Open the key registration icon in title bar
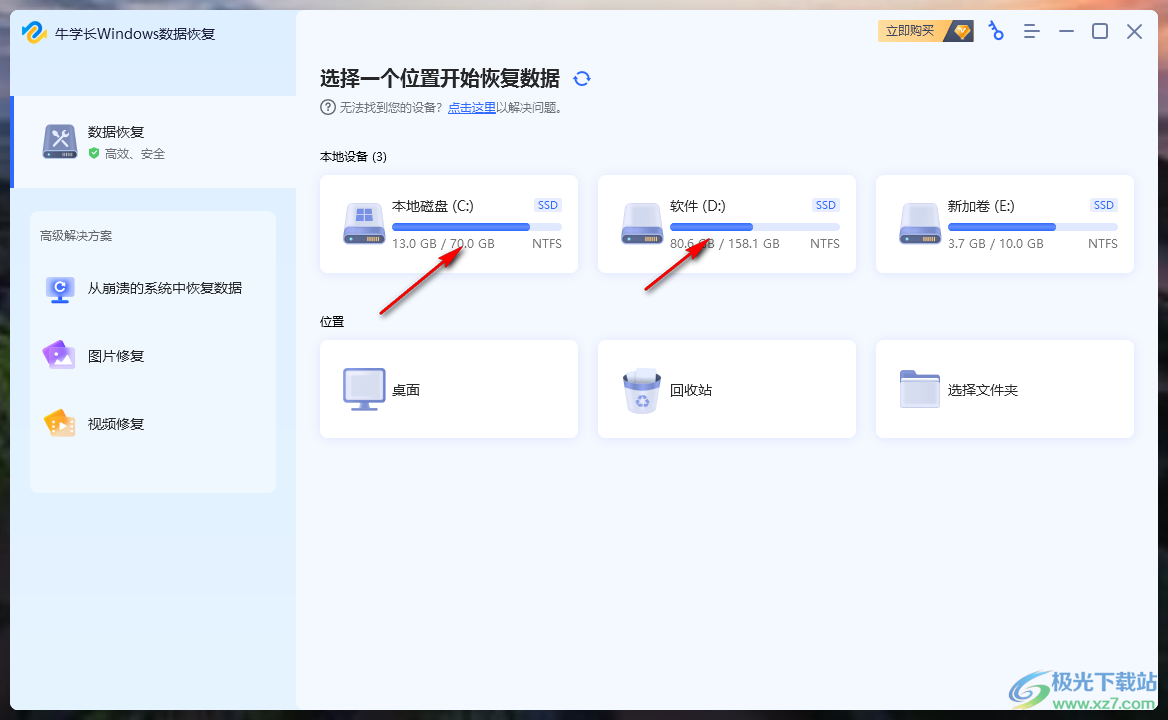Image resolution: width=1168 pixels, height=720 pixels. point(996,31)
